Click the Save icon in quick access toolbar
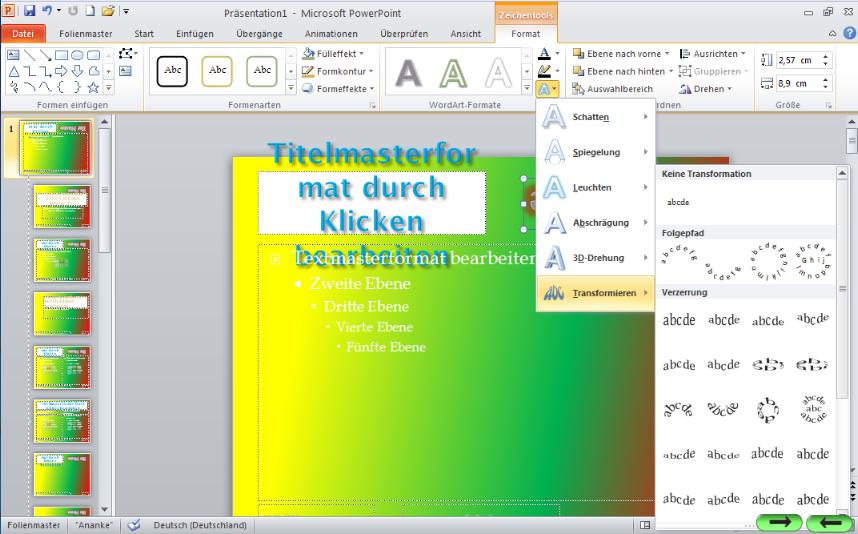 point(29,11)
